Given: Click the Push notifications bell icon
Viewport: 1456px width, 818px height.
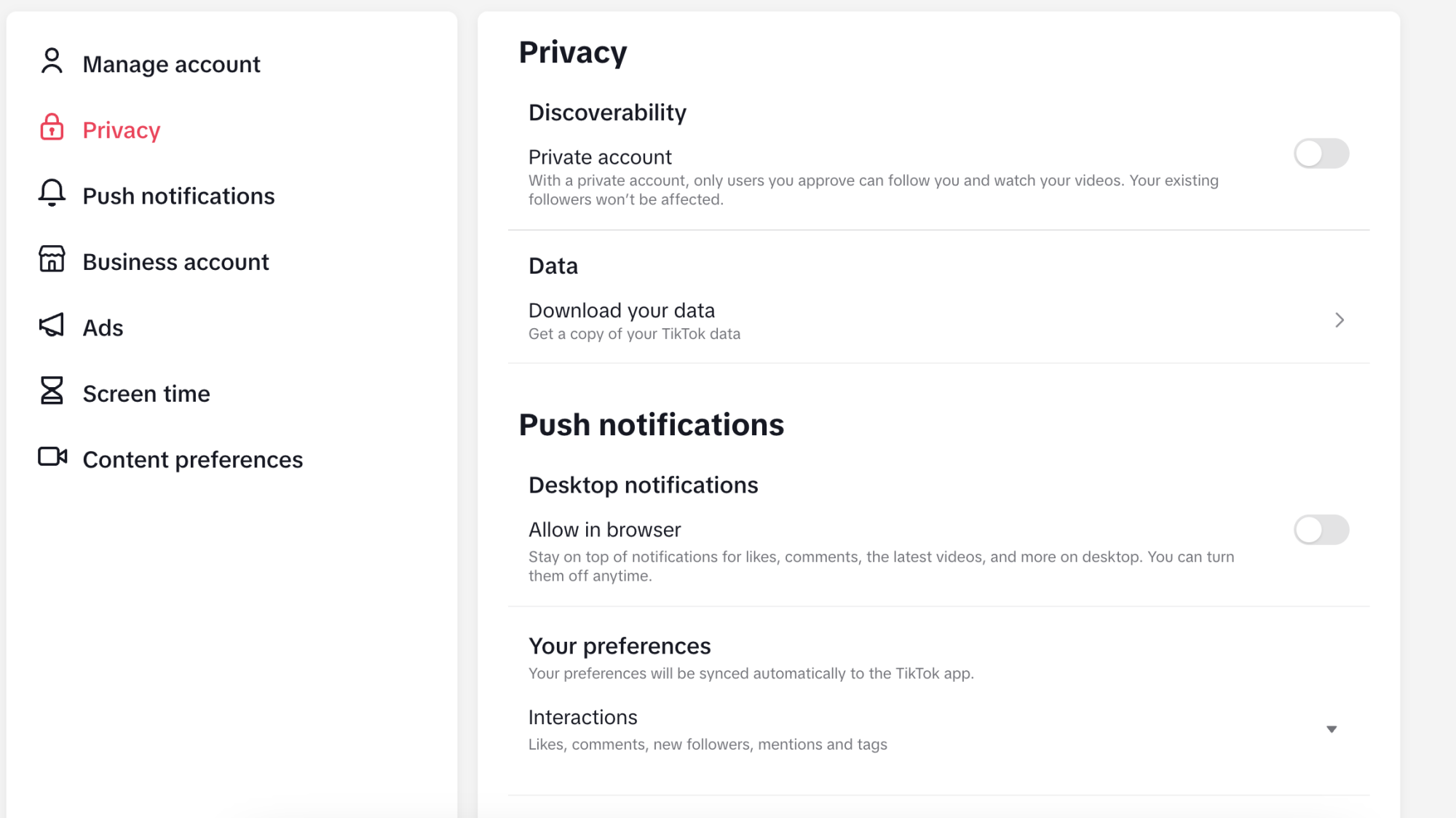Looking at the screenshot, I should (x=50, y=195).
